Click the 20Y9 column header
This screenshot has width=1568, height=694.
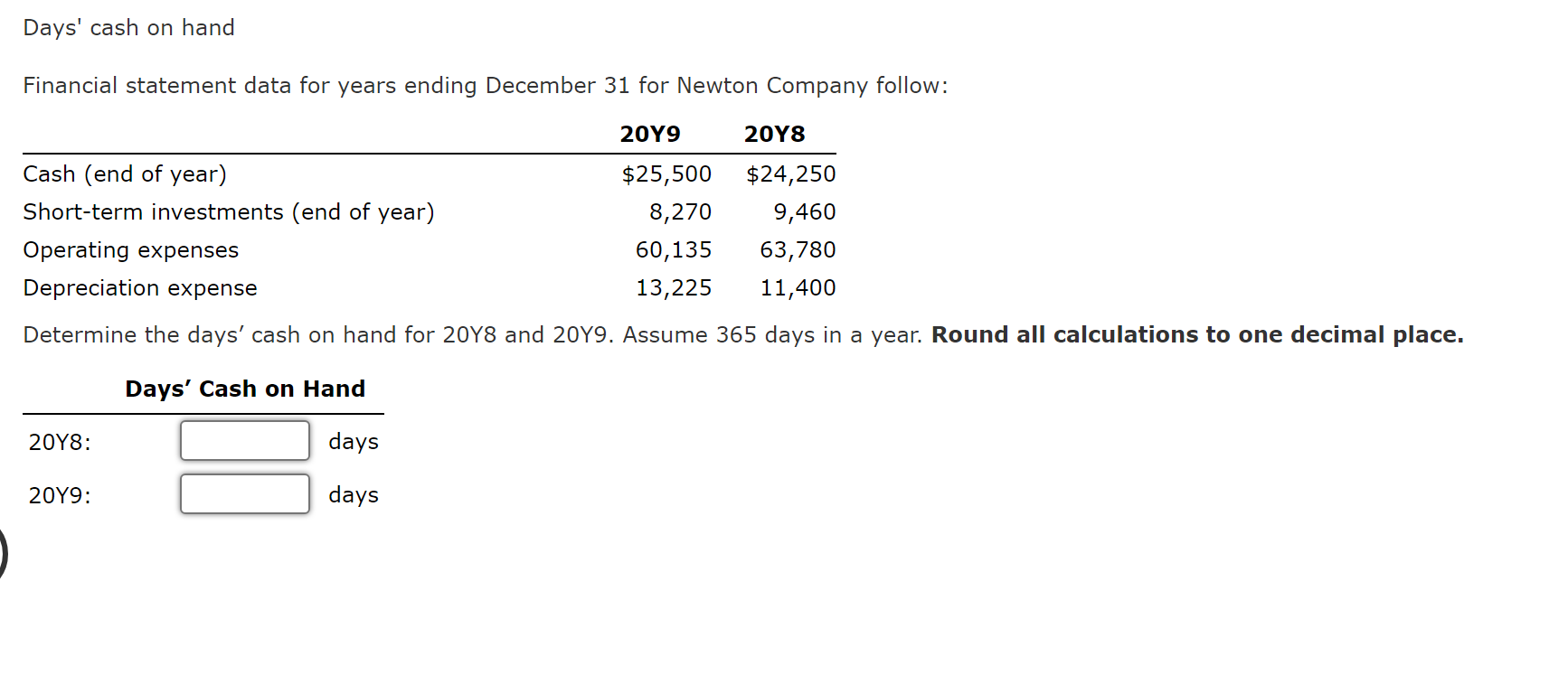click(649, 133)
